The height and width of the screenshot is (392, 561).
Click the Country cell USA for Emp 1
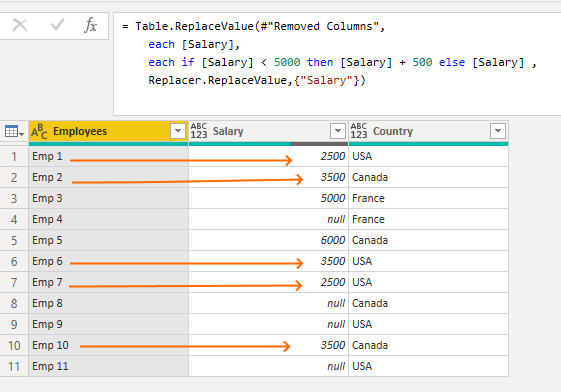[428, 156]
